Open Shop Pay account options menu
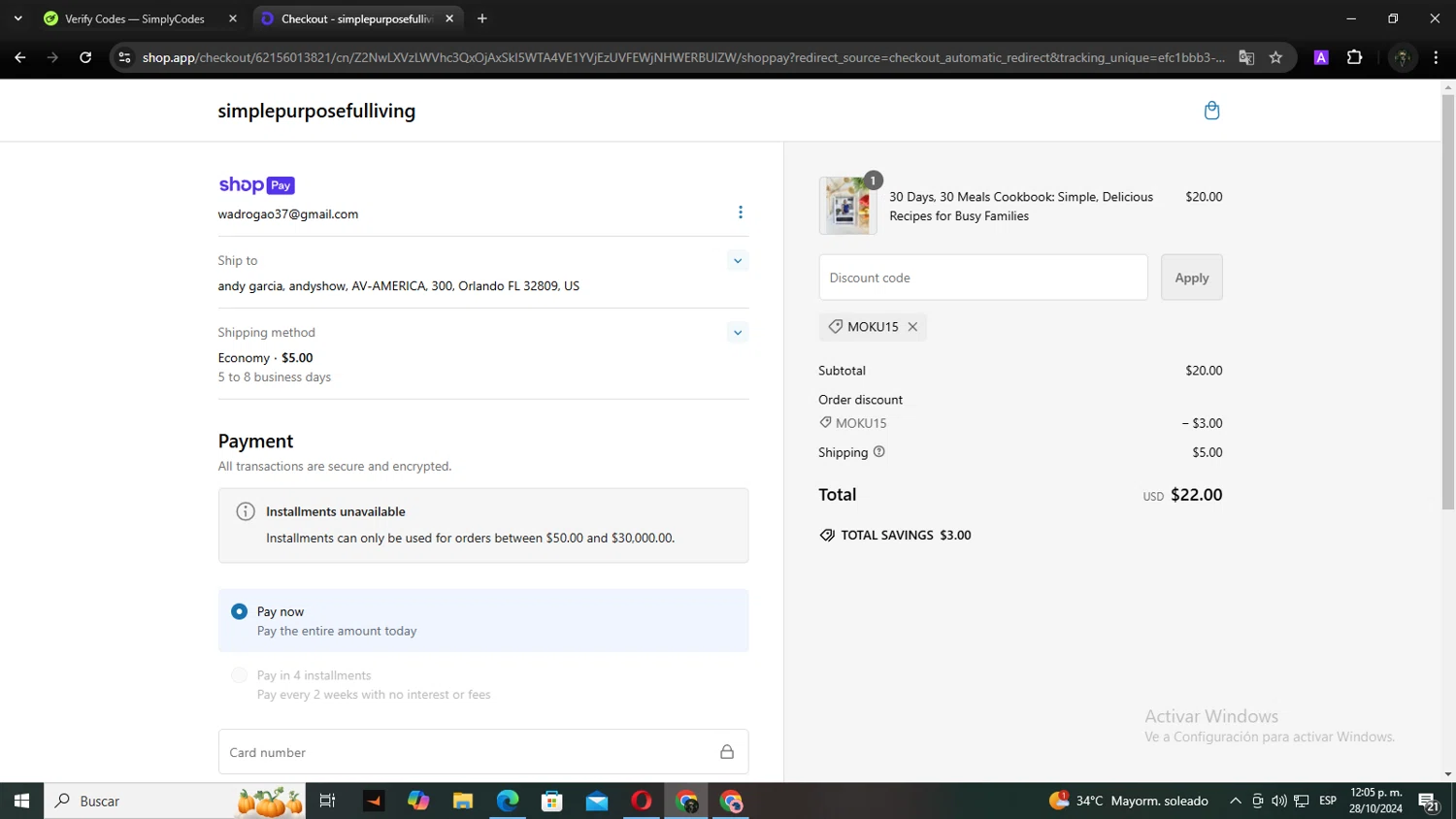 (740, 213)
